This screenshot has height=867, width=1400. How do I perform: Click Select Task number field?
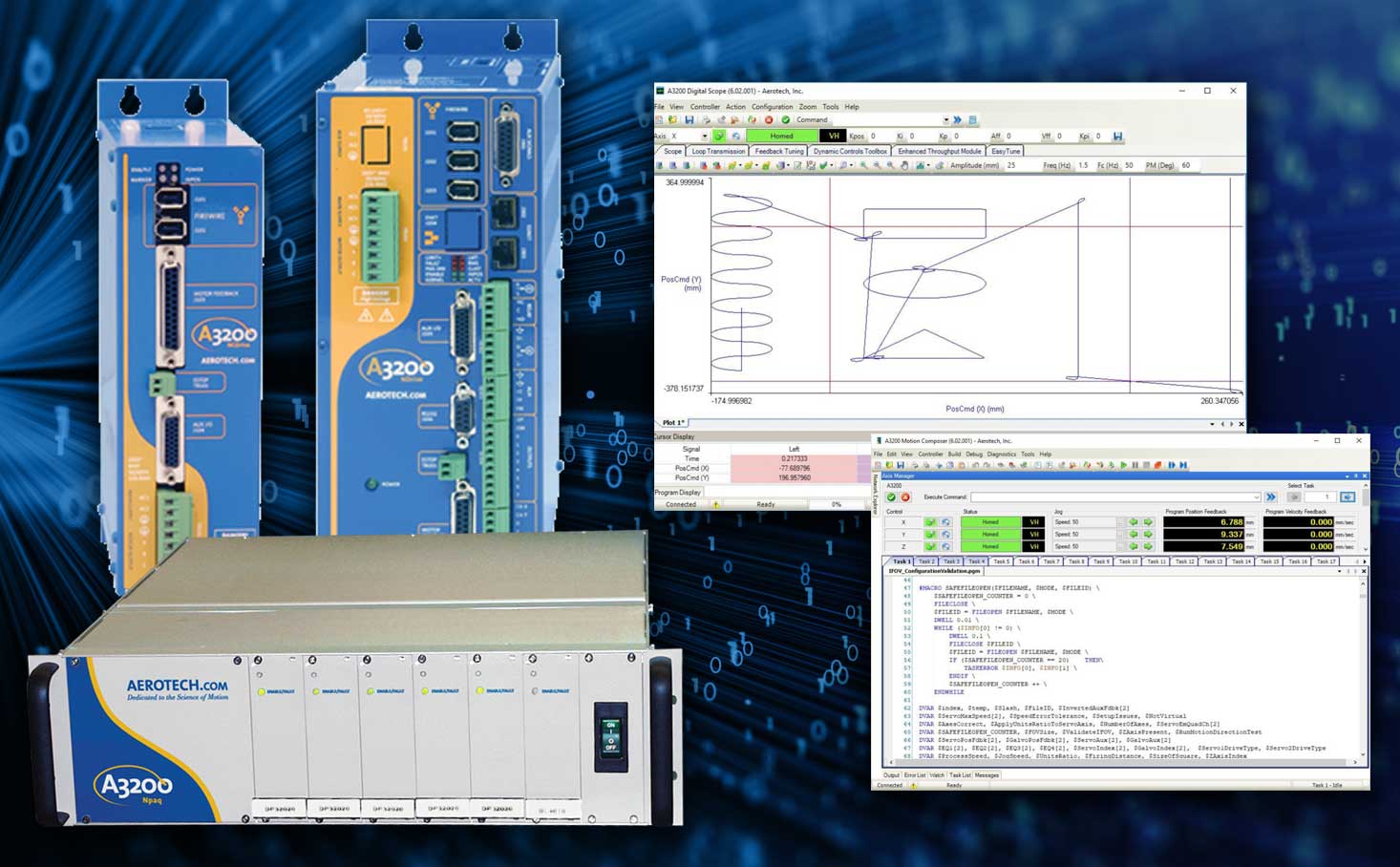[x=1321, y=497]
